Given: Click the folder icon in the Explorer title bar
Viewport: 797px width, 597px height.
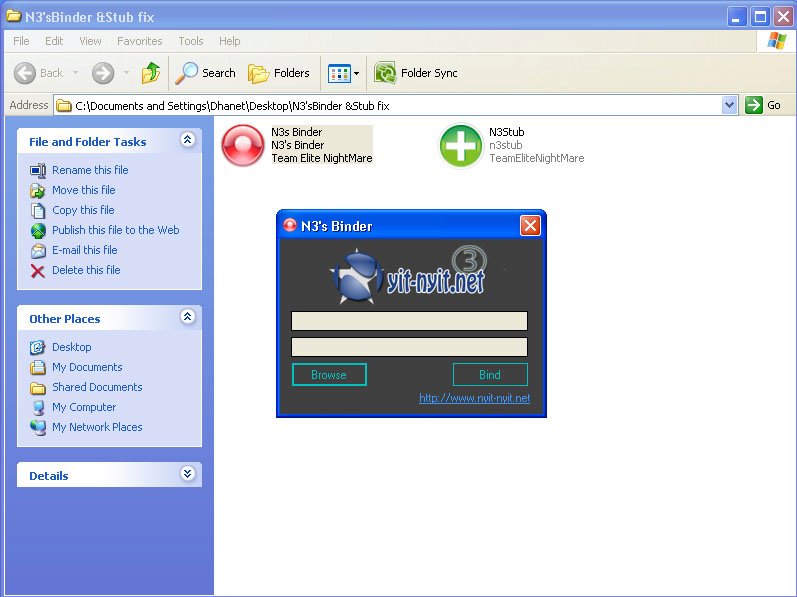Looking at the screenshot, I should [x=14, y=16].
